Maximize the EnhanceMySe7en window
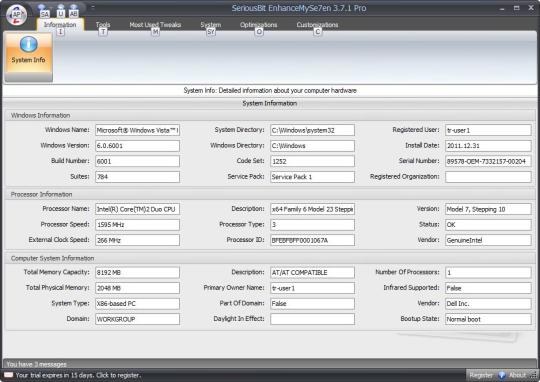The width and height of the screenshot is (540, 382). (517, 8)
